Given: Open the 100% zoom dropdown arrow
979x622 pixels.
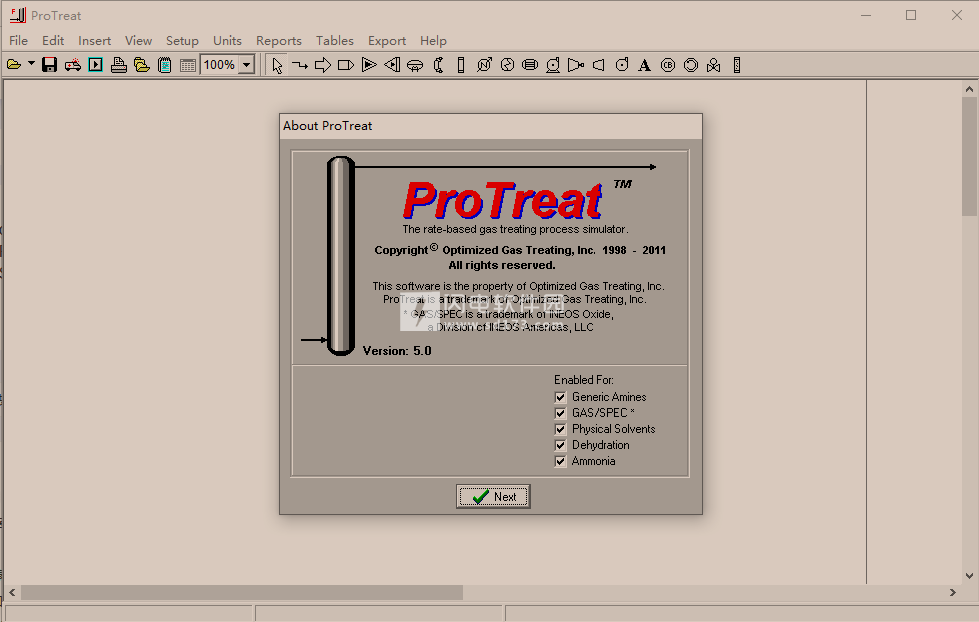Looking at the screenshot, I should (x=247, y=65).
